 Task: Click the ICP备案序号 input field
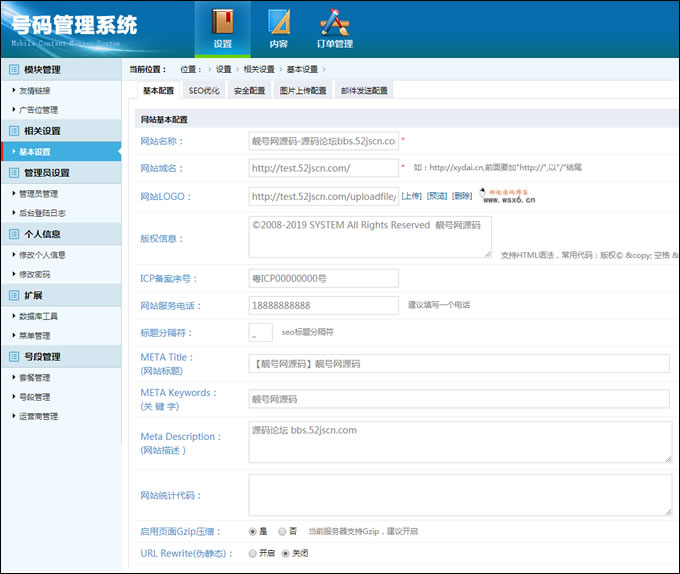tap(323, 278)
